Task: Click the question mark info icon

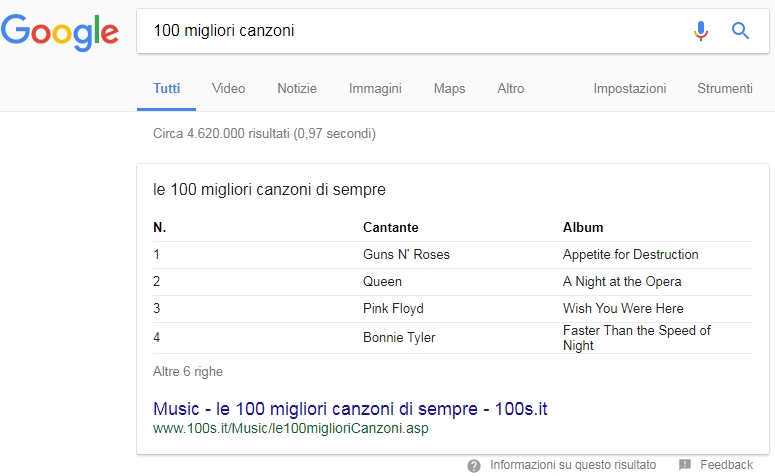Action: point(474,466)
